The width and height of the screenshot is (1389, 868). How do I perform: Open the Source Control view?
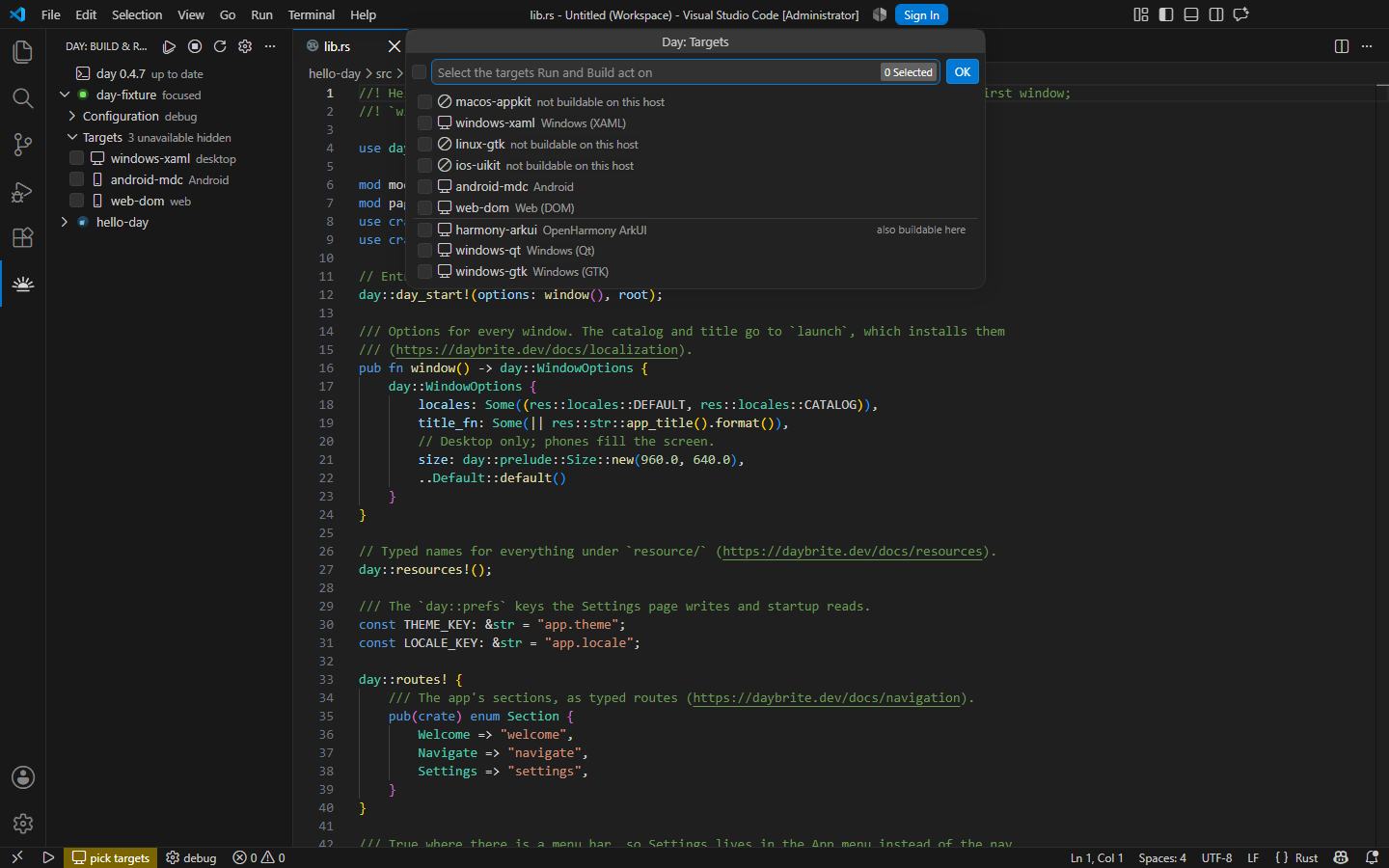23,145
